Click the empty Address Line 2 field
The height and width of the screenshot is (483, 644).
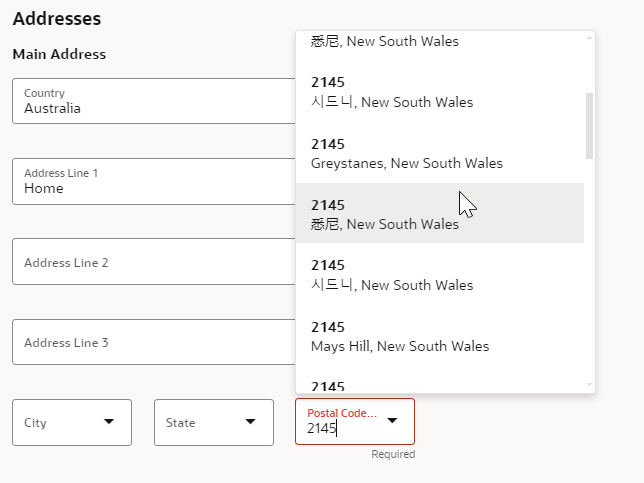(x=154, y=262)
